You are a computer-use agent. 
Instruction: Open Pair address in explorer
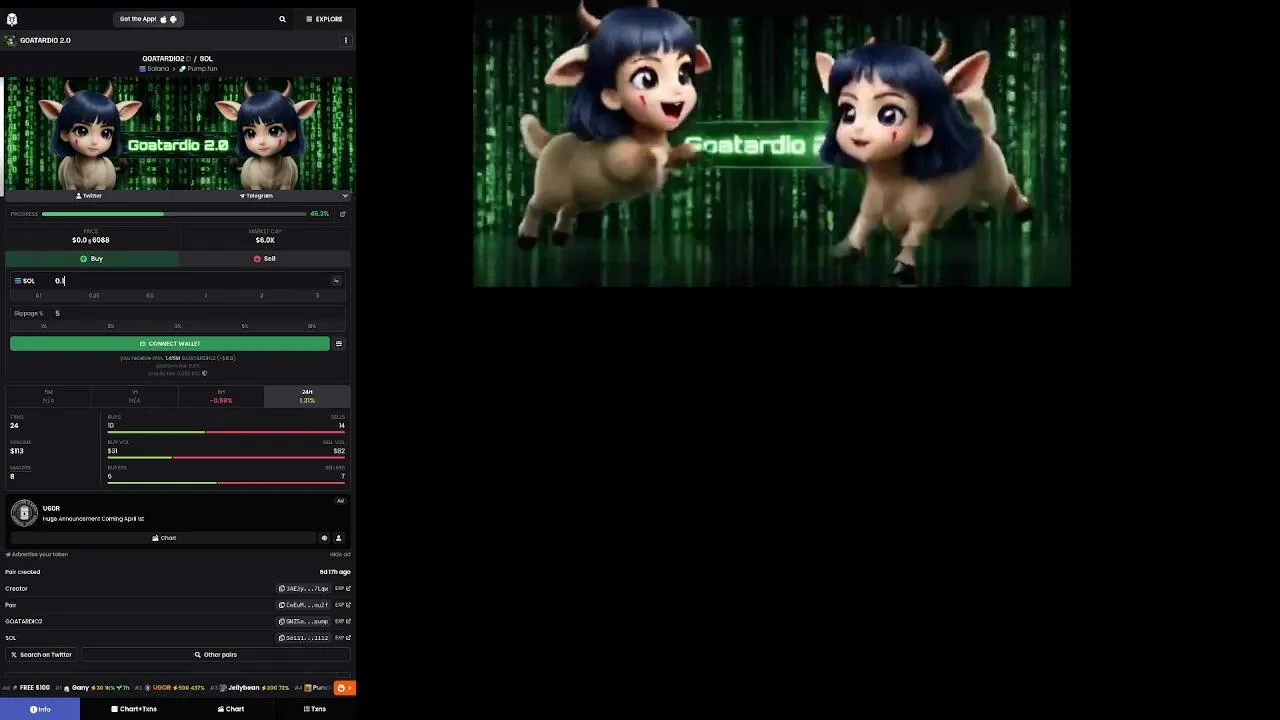pos(343,605)
